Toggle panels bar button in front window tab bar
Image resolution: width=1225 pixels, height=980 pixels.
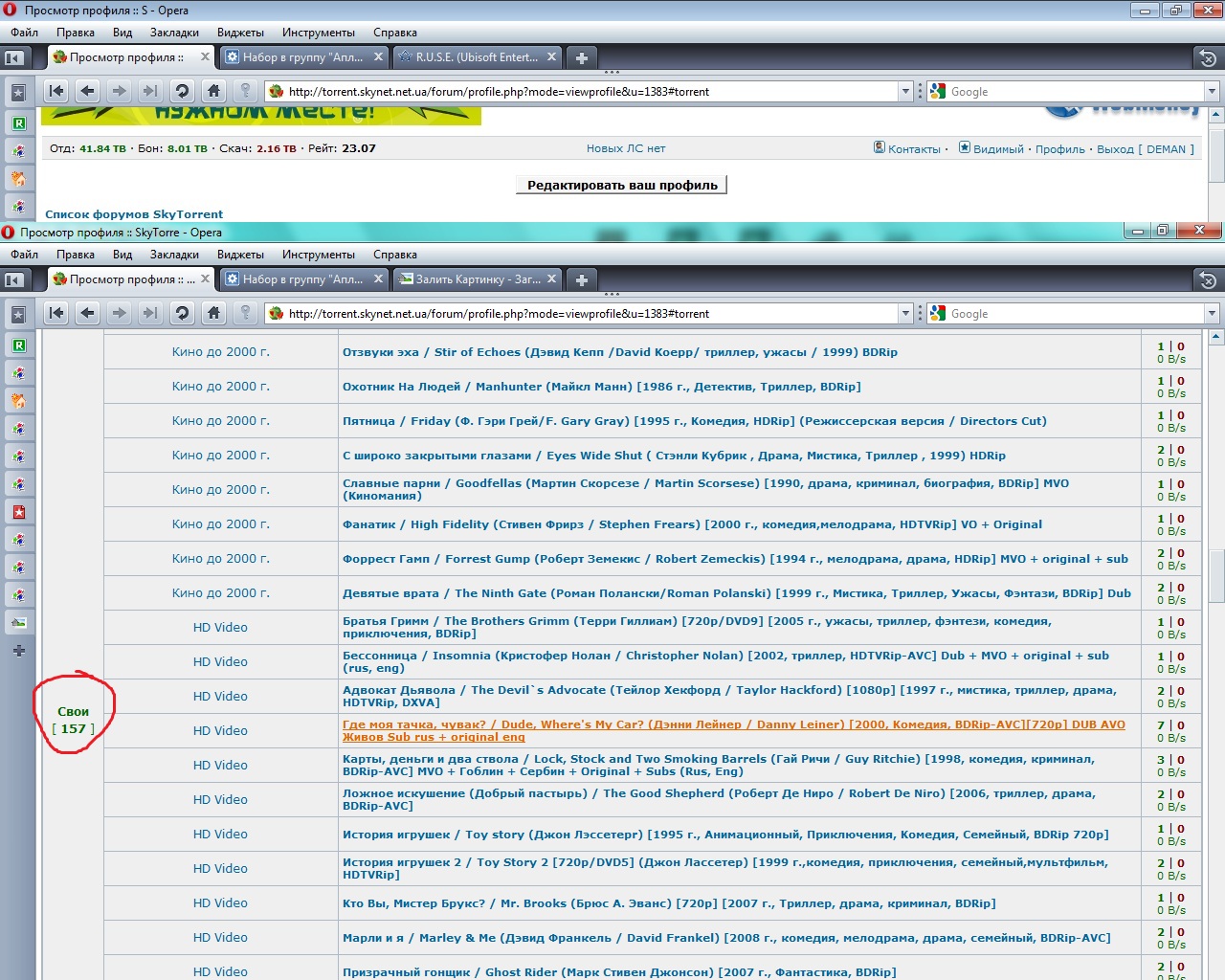[13, 279]
